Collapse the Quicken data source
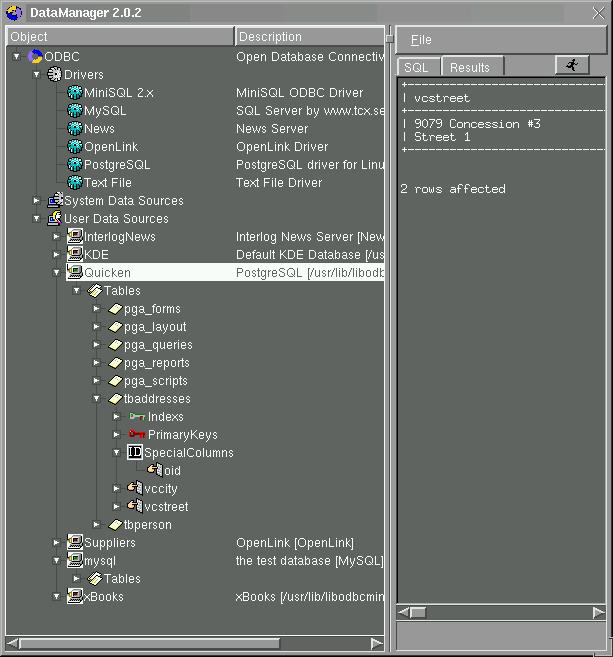Screen dimensions: 613x657 pos(56,272)
